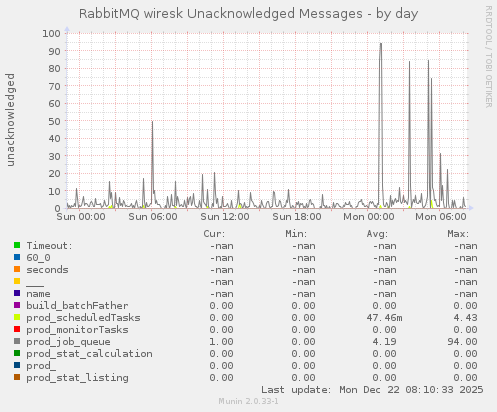Click the yellow-green prod_scheduledTasks legend swatch
The width and height of the screenshot is (497, 412).
[17, 317]
